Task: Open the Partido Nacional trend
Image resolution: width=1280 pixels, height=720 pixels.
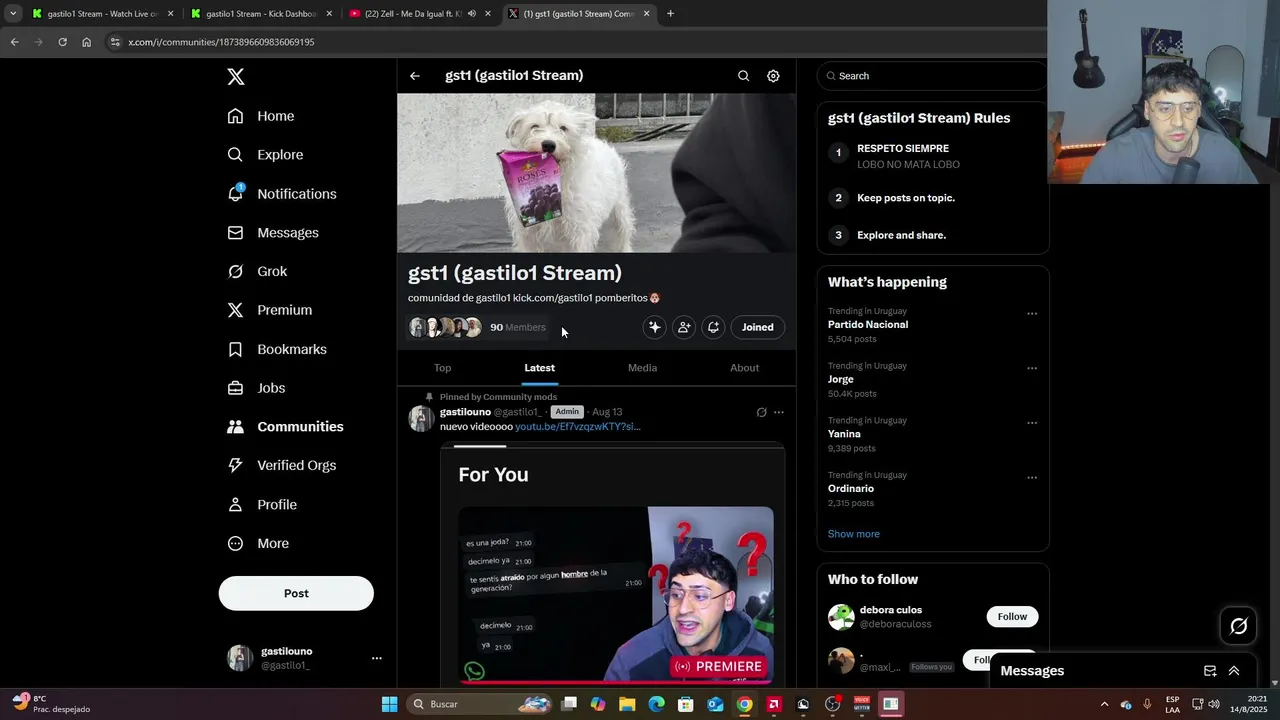Action: point(868,325)
